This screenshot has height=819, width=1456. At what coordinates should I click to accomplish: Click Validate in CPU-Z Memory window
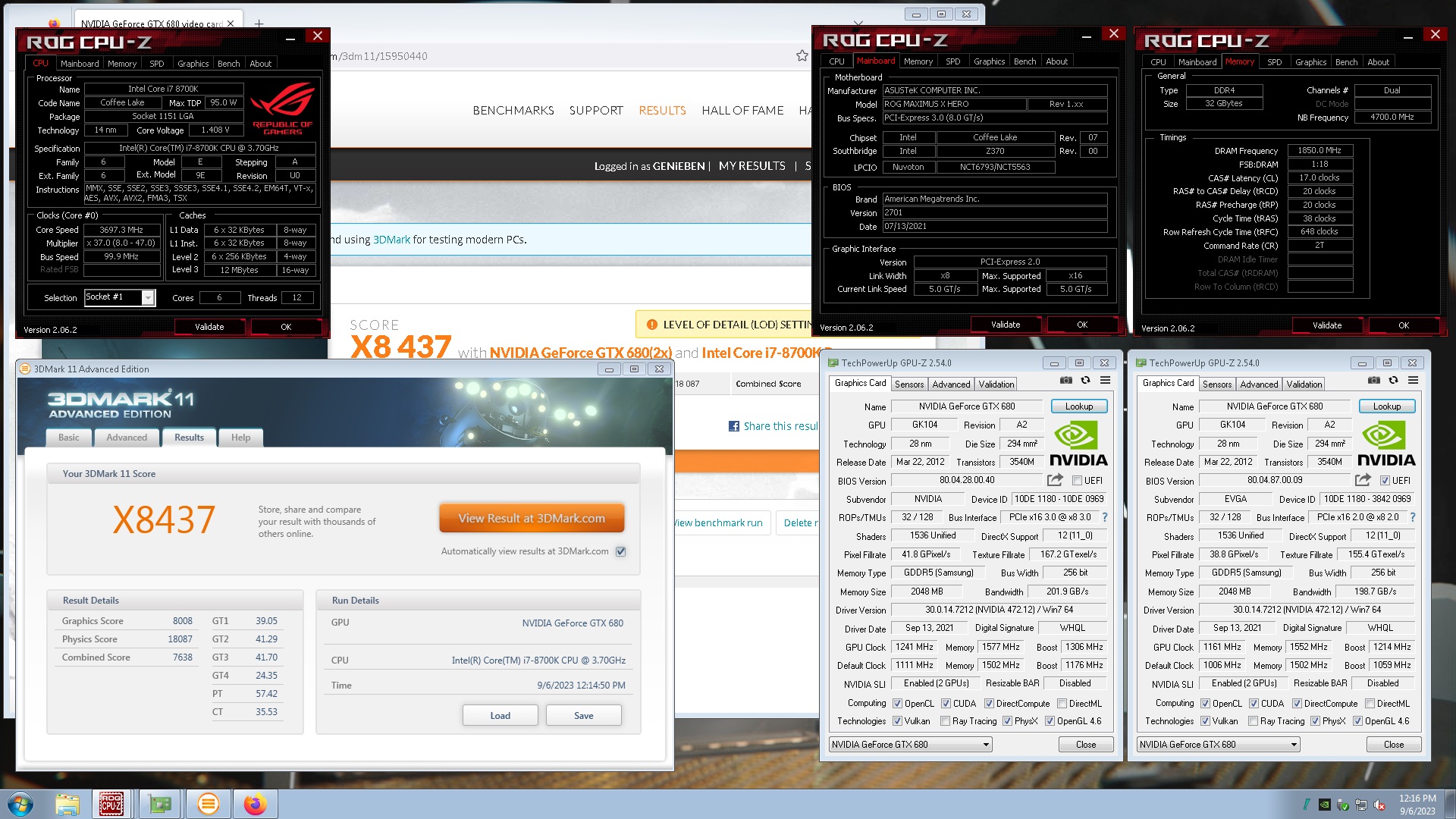coord(1327,325)
